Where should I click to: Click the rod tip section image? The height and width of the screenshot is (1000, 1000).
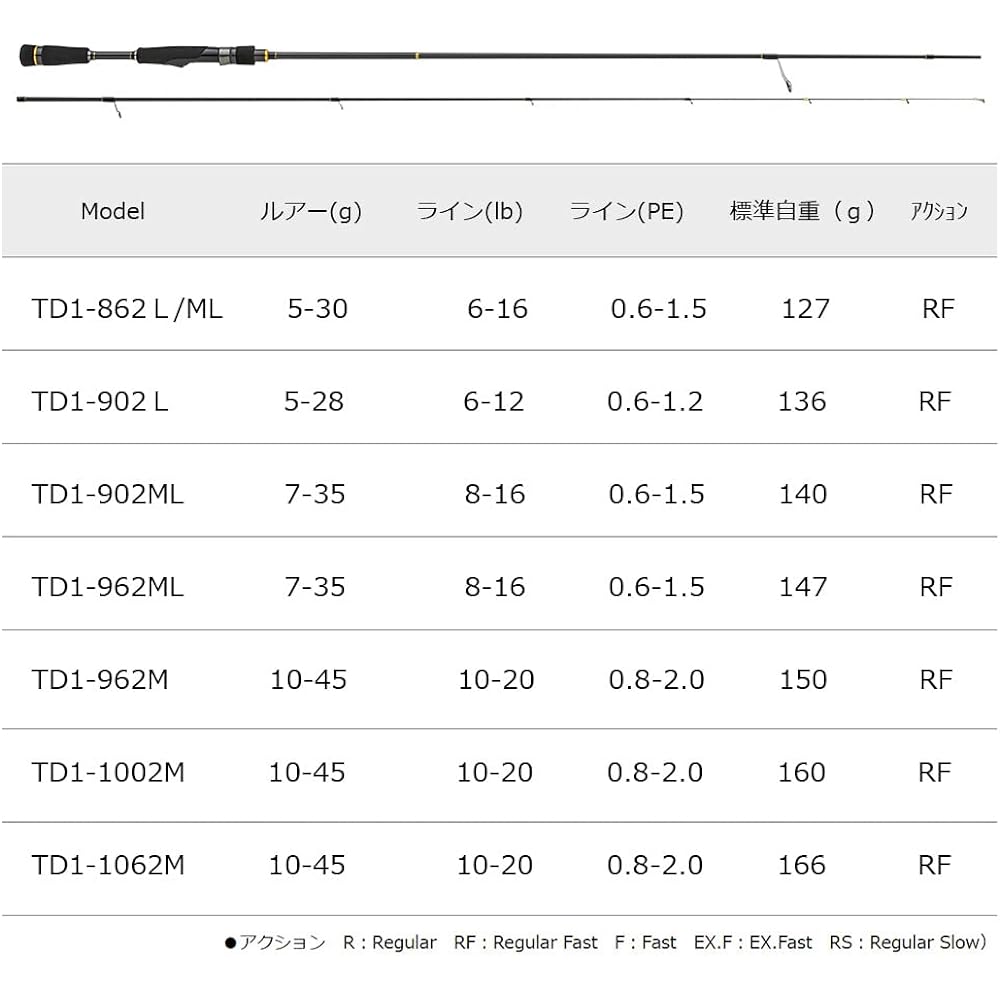click(501, 103)
